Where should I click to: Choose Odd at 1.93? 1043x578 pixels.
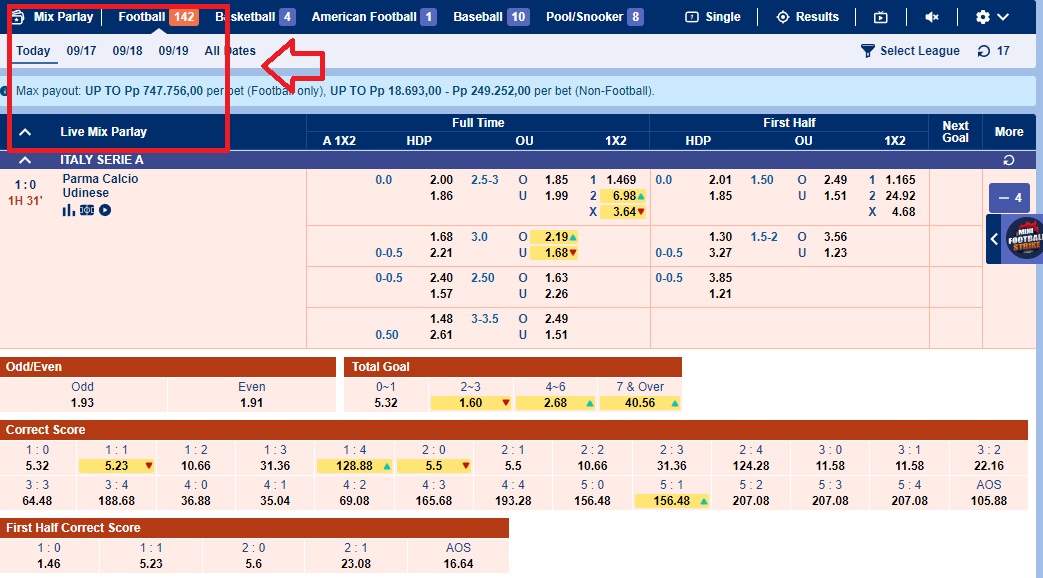tap(82, 403)
